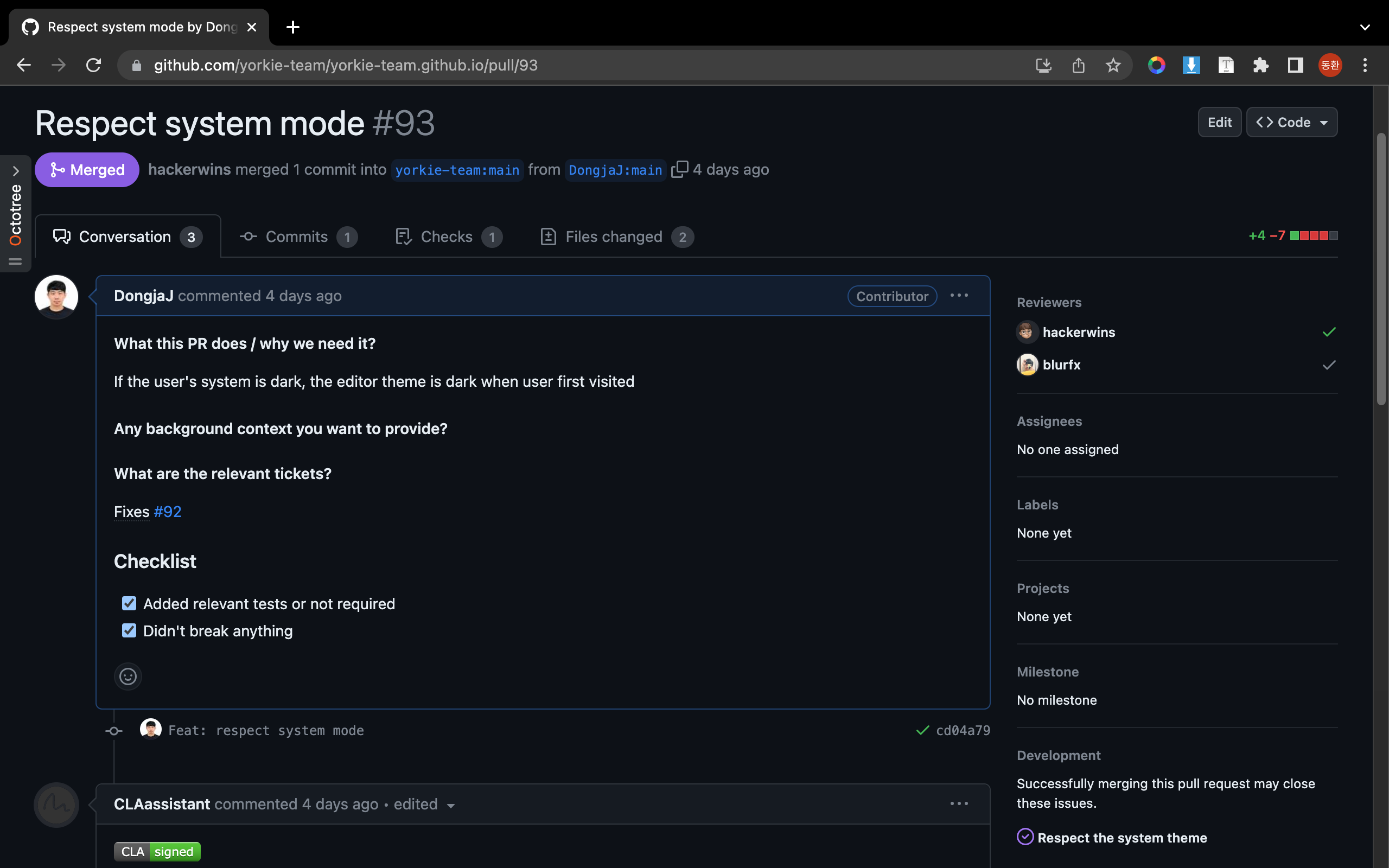The height and width of the screenshot is (868, 1389).
Task: Reload the page with the refresh icon
Action: (93, 66)
